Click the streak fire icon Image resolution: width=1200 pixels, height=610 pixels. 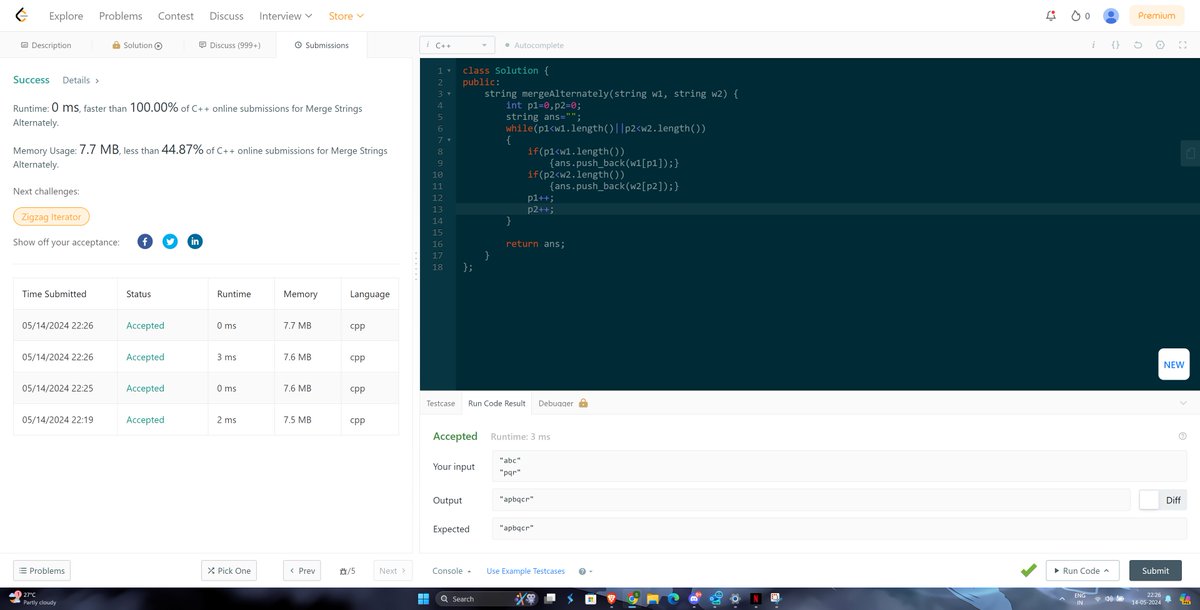pyautogui.click(x=1076, y=16)
